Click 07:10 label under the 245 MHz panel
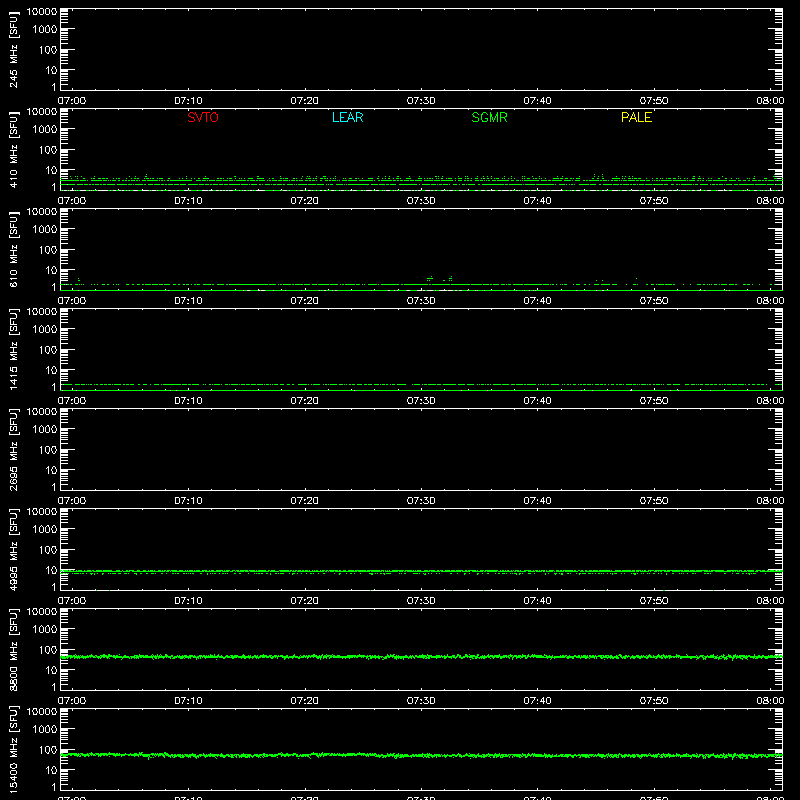800x800 pixels. [188, 101]
